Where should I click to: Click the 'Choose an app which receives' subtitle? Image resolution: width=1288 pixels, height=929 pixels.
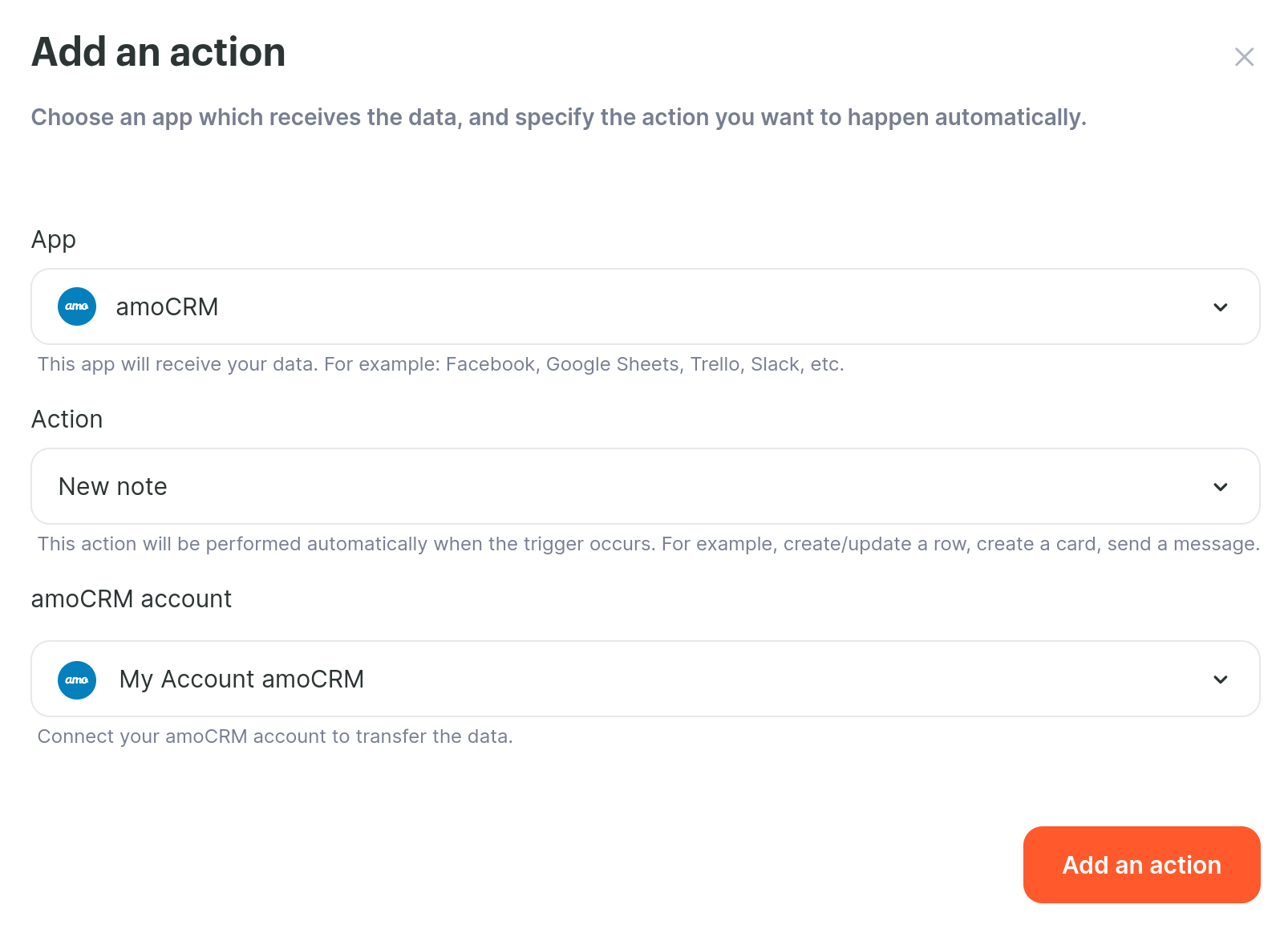(559, 117)
